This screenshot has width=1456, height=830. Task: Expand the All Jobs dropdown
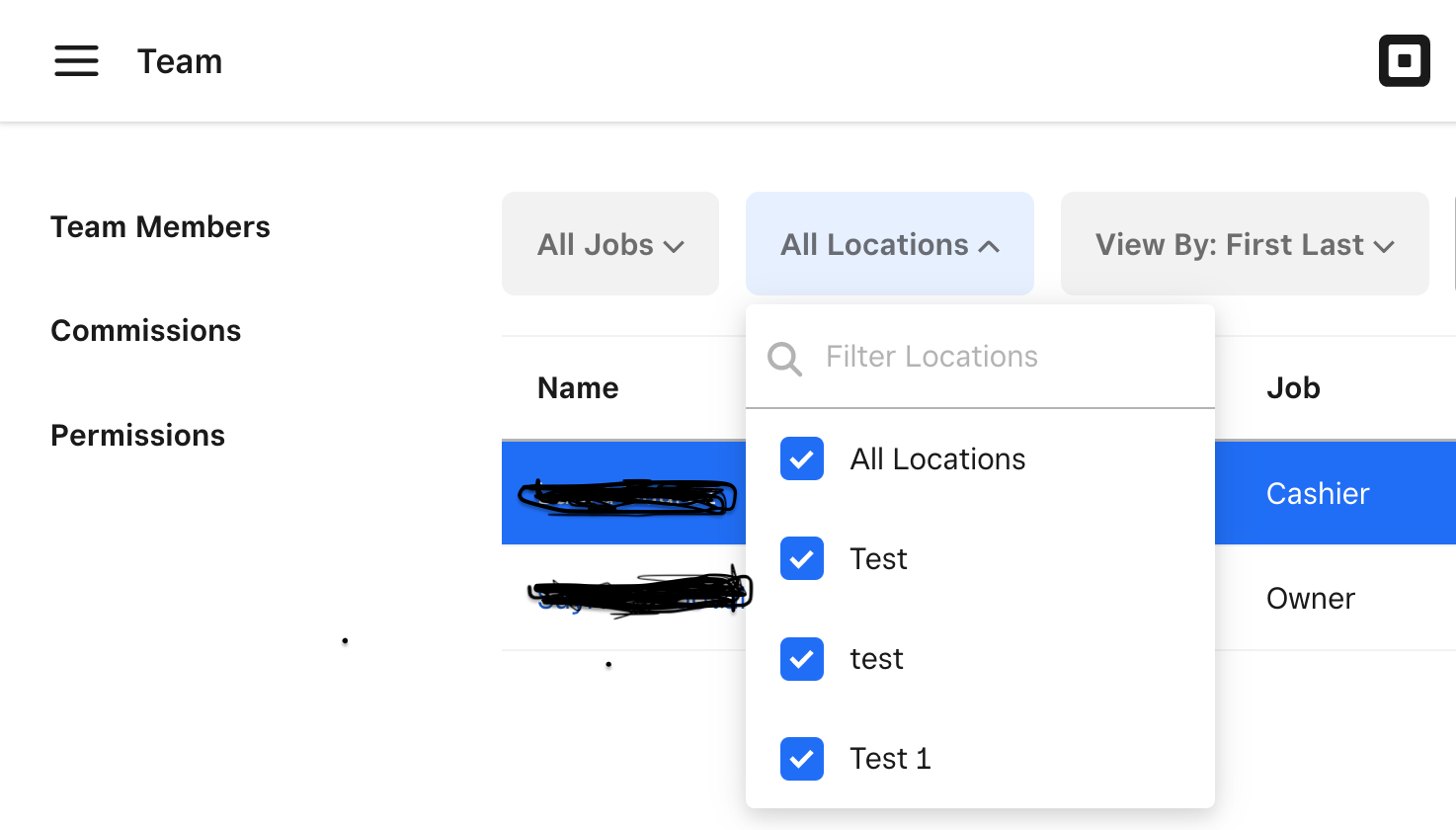(610, 244)
